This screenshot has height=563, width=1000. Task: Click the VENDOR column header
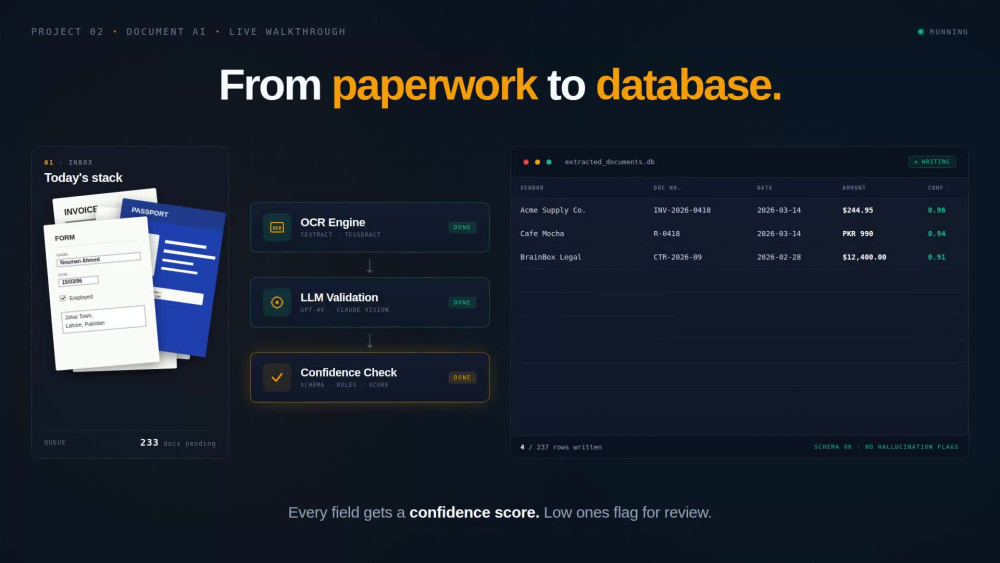532,188
